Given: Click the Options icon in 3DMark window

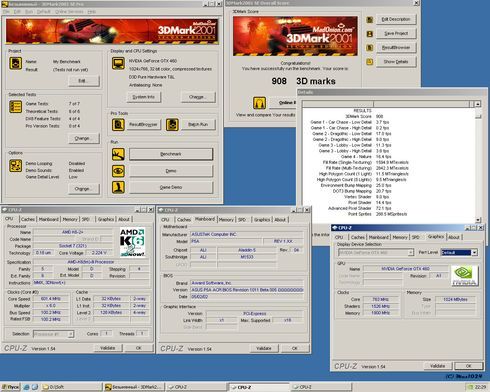Looking at the screenshot, I should pos(15,166).
